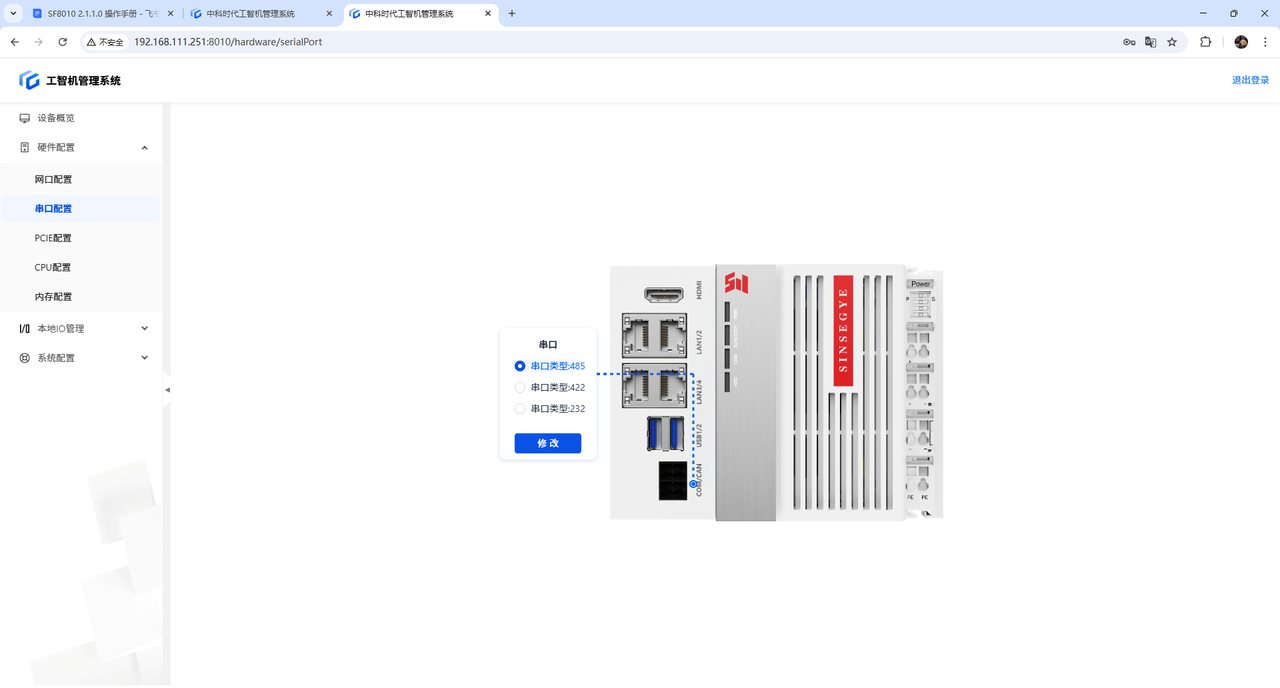The width and height of the screenshot is (1280, 688).
Task: Click the 设备概览 monitor icon
Action: (x=25, y=118)
